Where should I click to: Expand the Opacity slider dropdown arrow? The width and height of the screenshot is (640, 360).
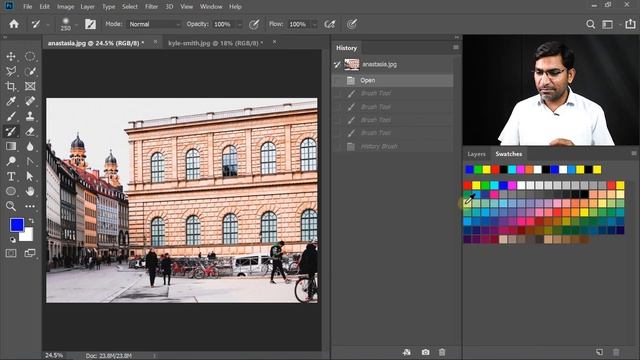(x=240, y=24)
